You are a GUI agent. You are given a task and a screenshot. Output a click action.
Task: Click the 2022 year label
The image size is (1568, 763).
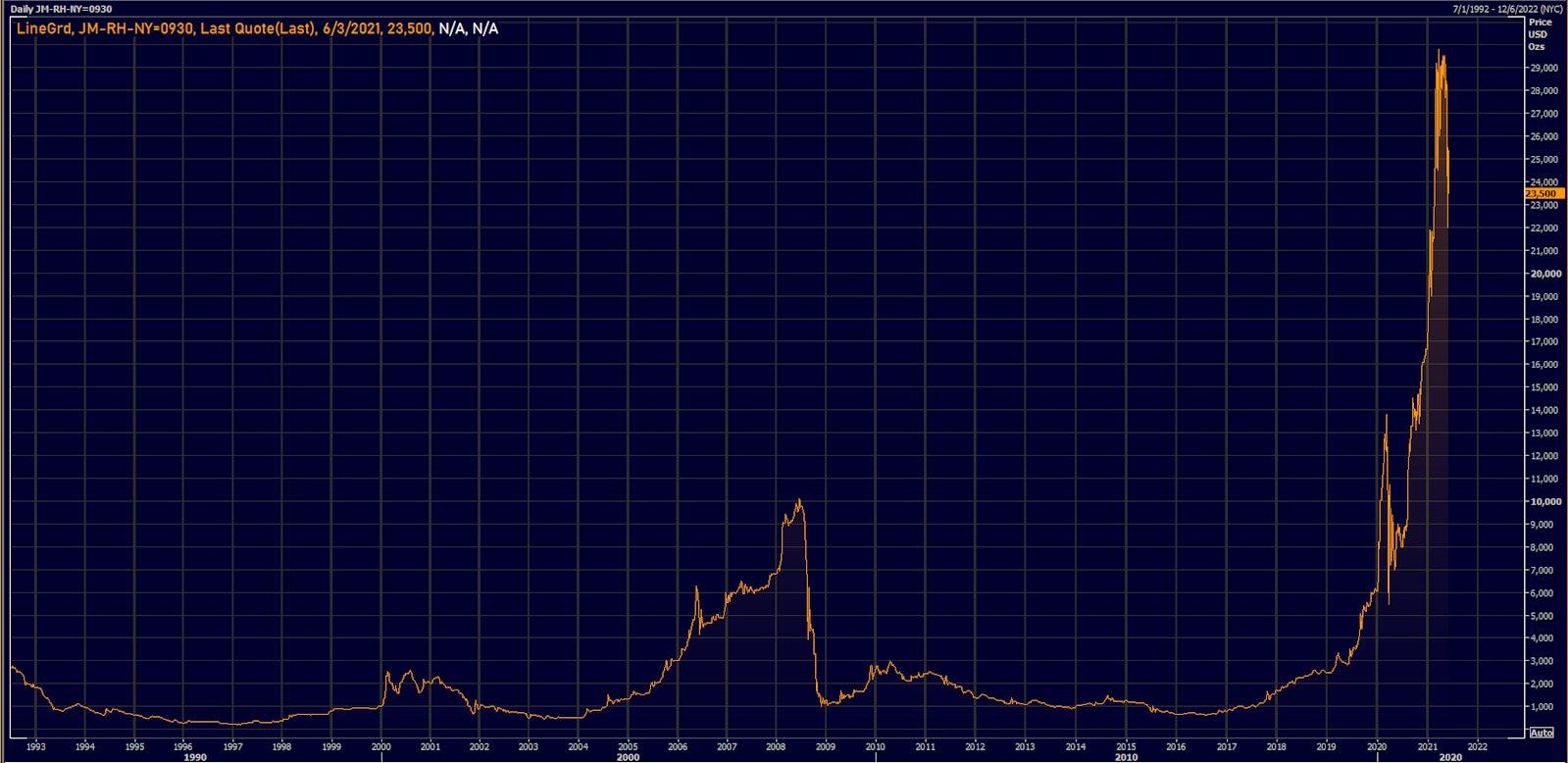1476,746
